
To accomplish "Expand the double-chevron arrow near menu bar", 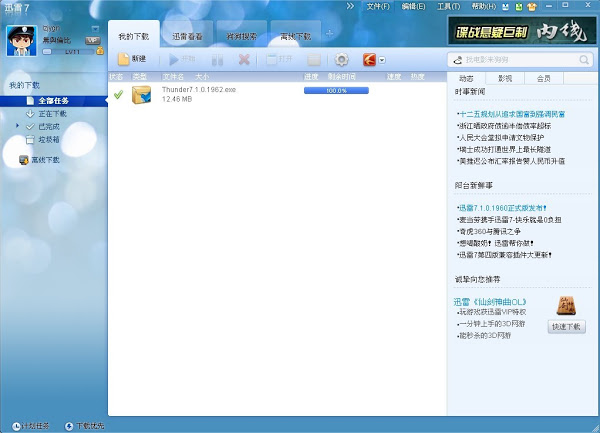I will click(x=350, y=6).
